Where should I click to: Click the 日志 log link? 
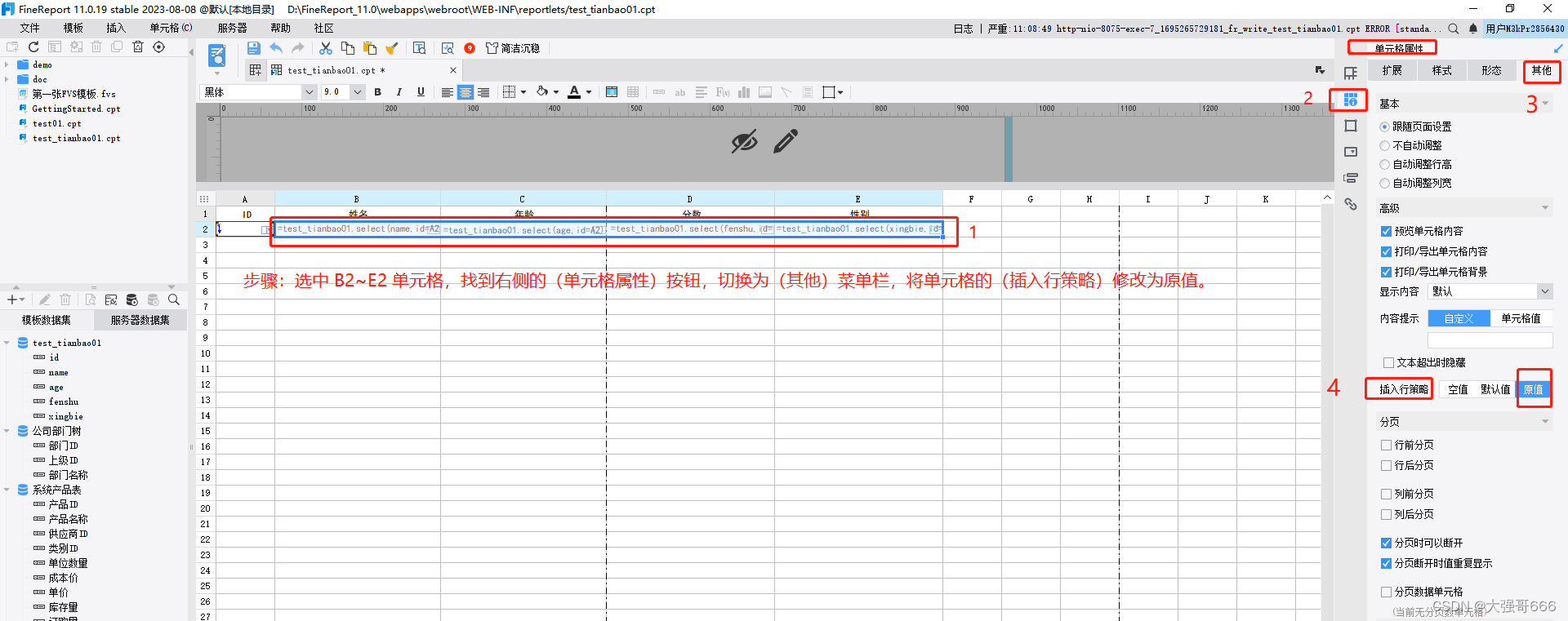coord(963,29)
